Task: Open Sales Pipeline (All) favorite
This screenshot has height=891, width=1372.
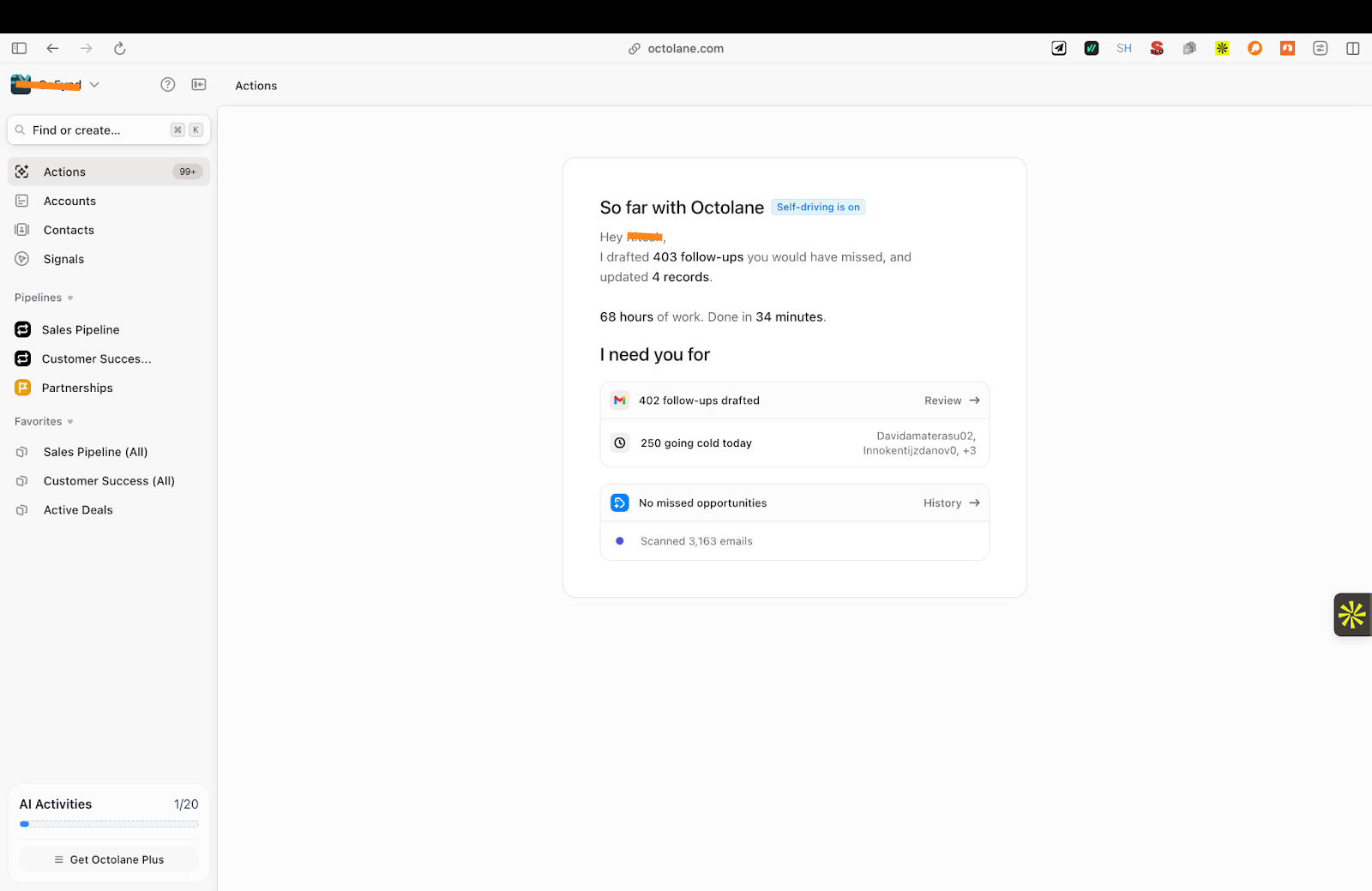Action: coord(109,452)
